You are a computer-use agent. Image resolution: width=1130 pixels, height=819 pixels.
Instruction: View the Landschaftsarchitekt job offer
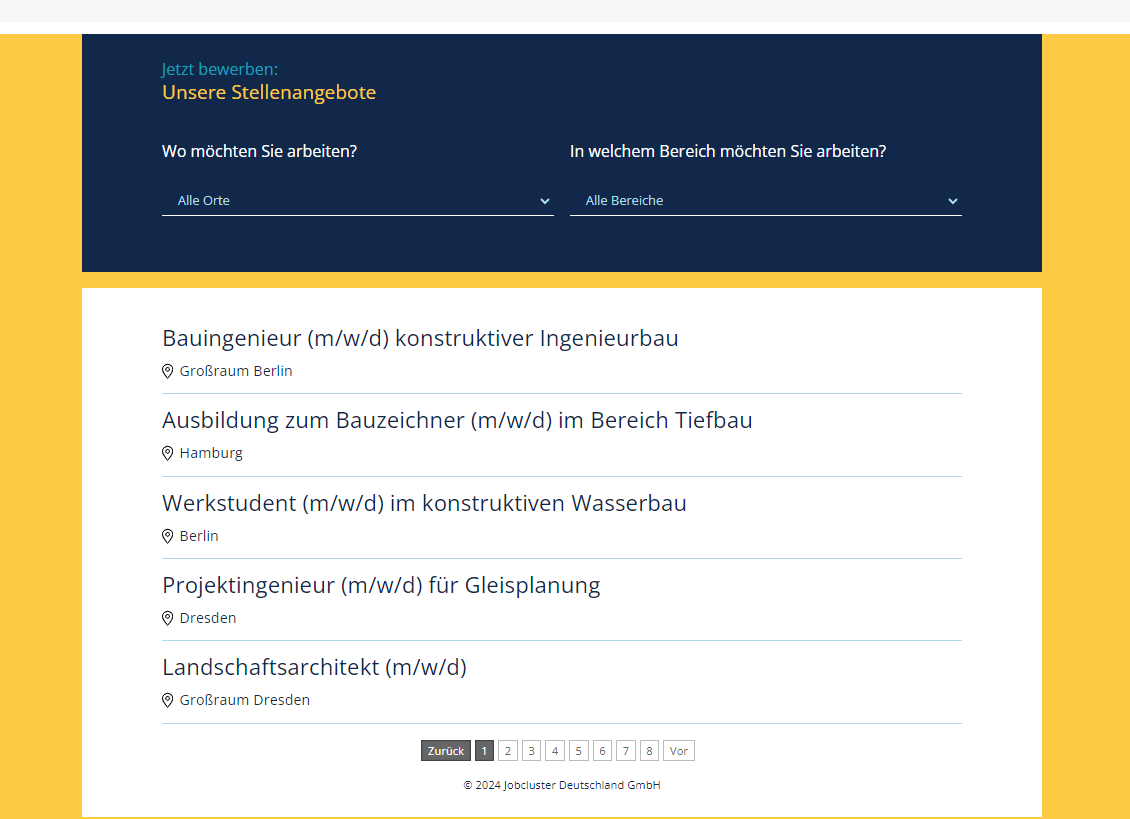coord(314,667)
